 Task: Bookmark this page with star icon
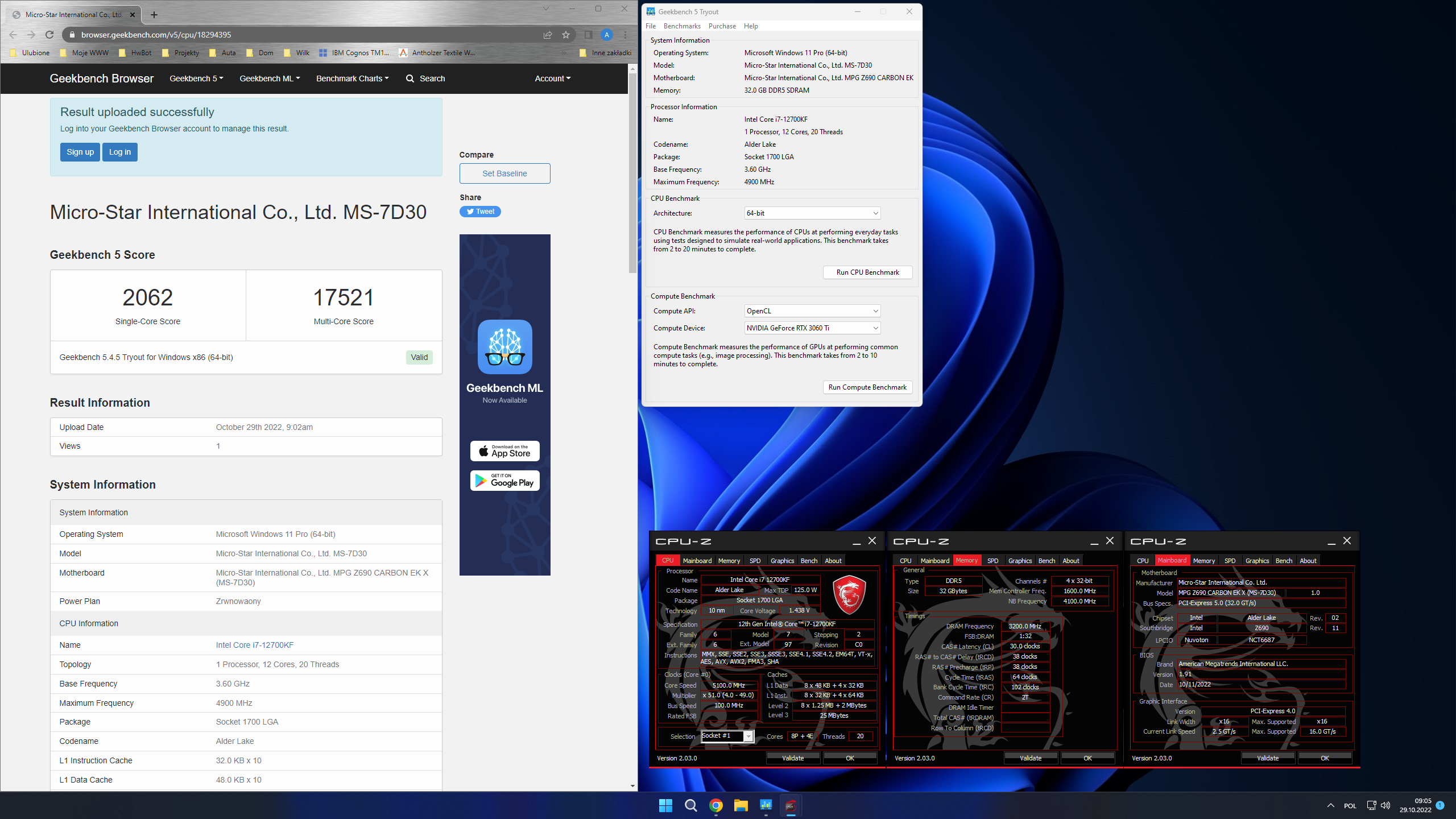click(x=566, y=35)
